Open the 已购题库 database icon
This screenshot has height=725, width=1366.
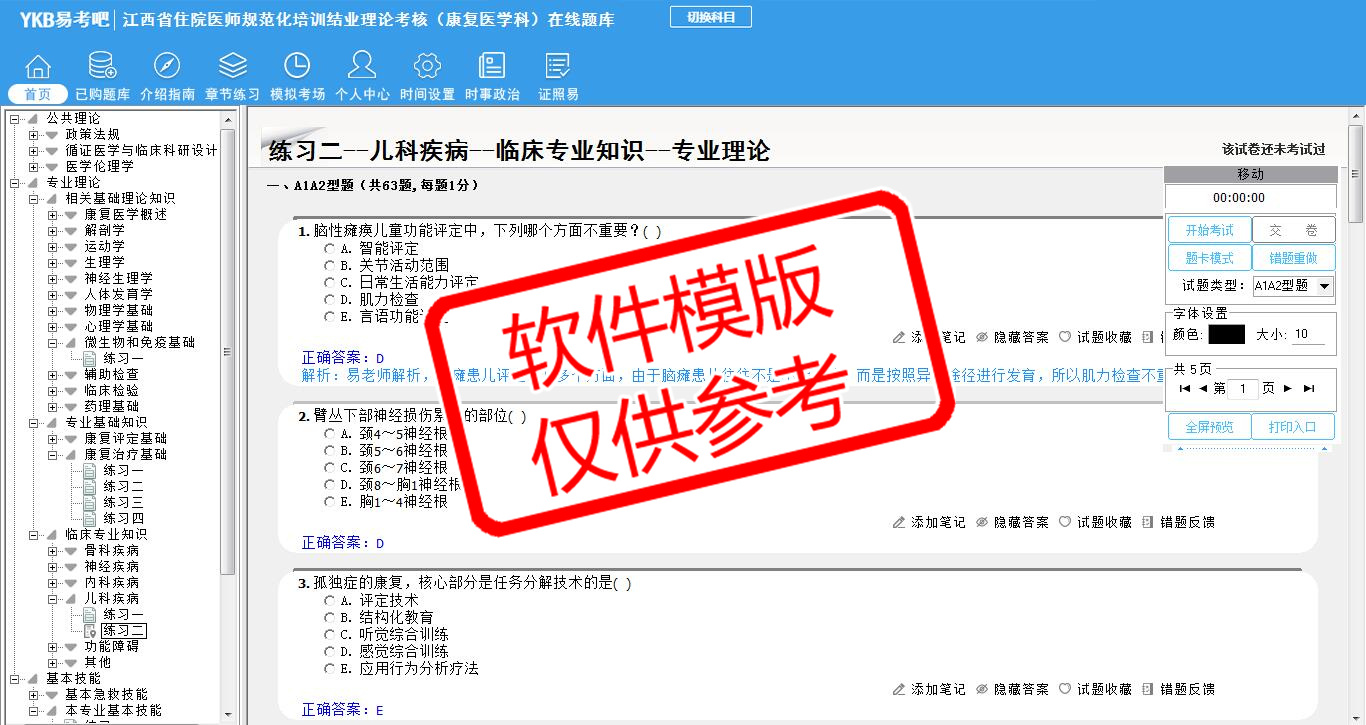[102, 67]
